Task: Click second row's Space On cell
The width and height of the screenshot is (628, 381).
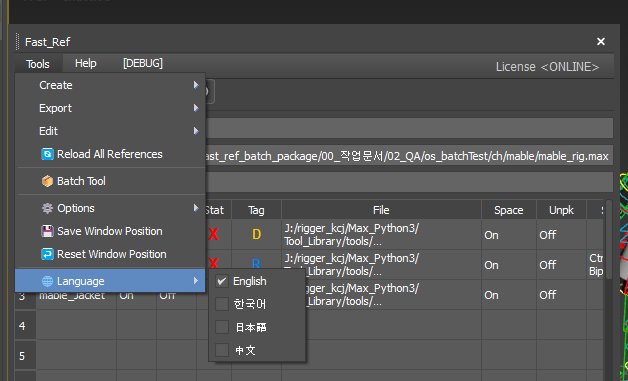Action: click(509, 265)
